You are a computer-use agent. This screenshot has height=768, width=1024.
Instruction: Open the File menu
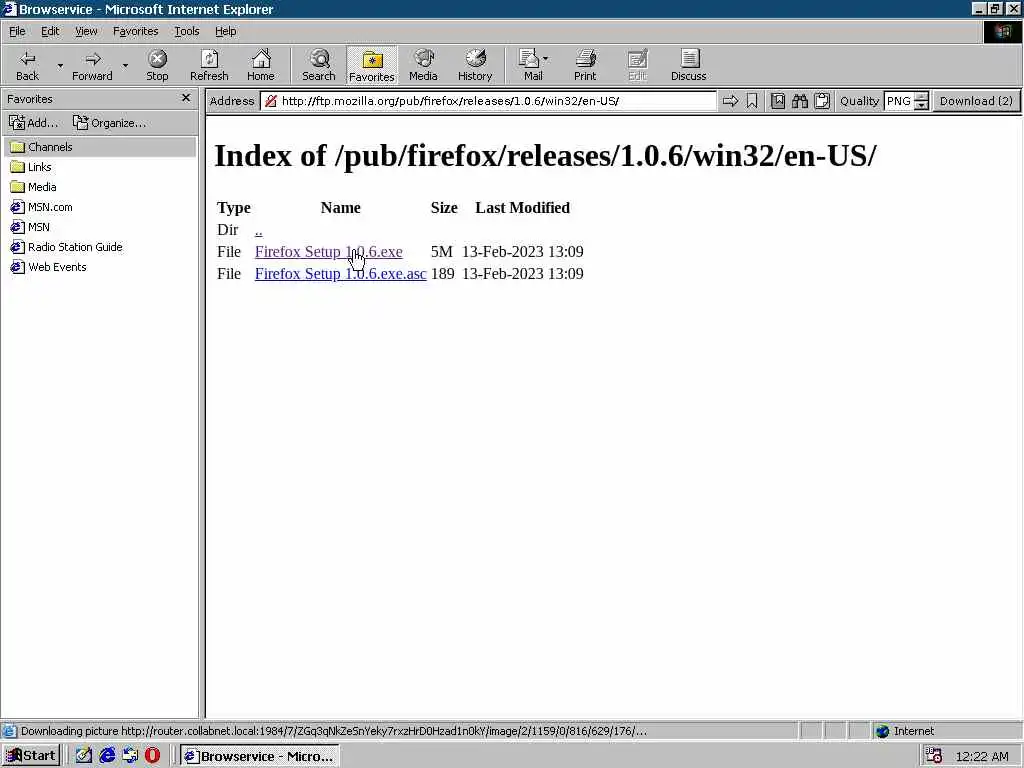tap(17, 31)
